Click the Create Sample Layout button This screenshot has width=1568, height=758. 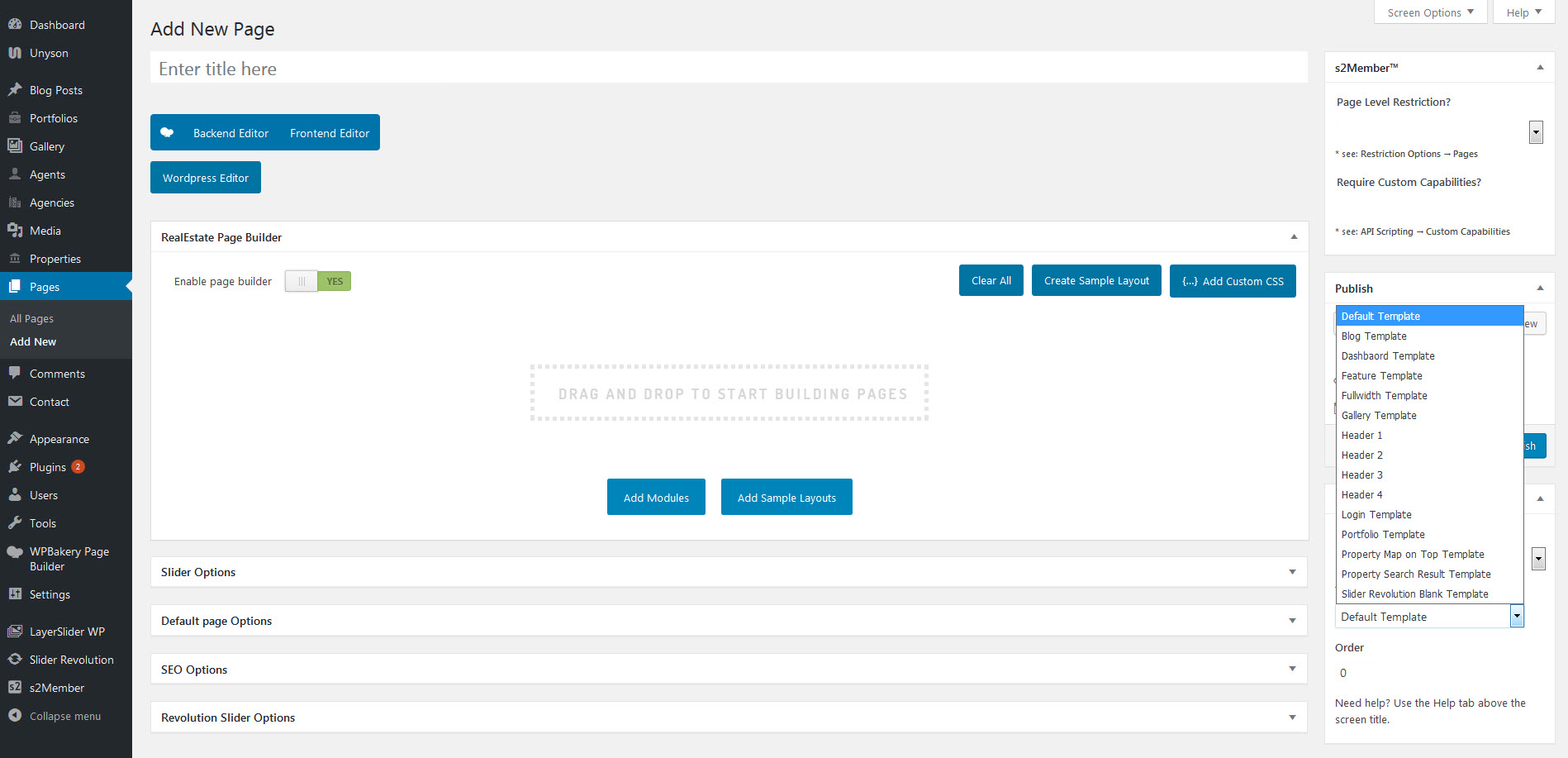(1096, 280)
